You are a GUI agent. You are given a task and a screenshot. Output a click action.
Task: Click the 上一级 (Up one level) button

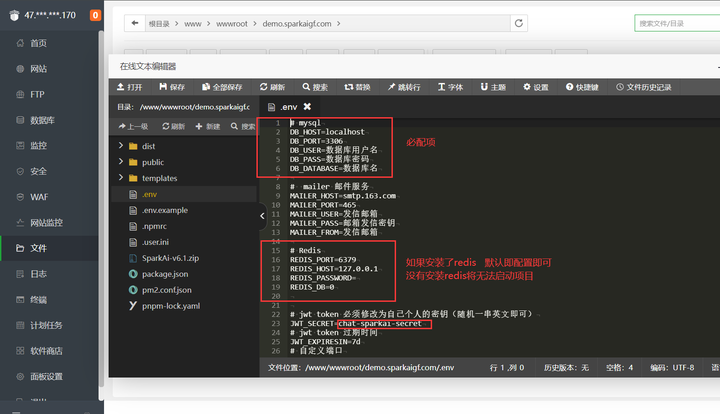134,127
